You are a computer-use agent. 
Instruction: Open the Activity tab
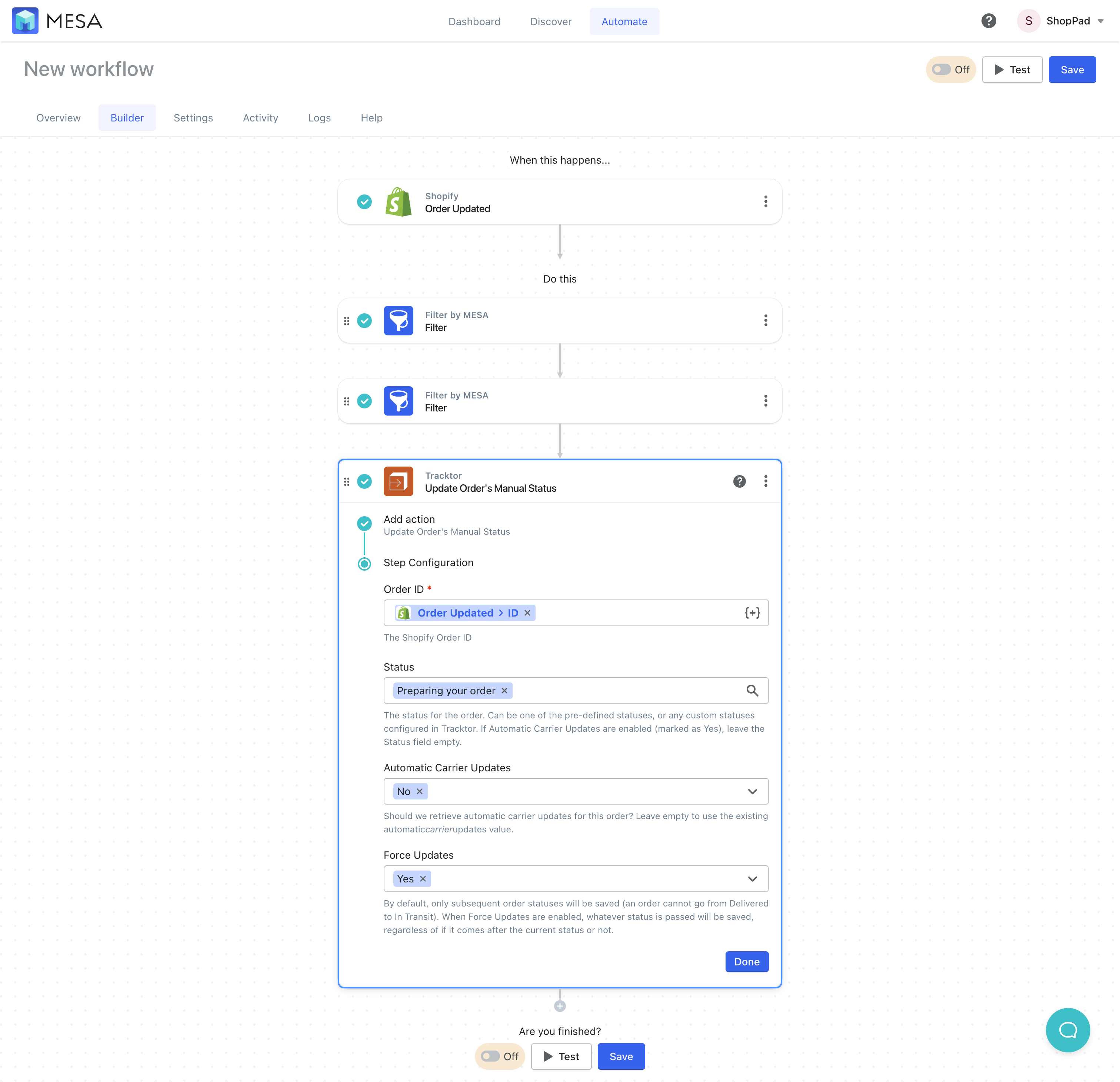pyautogui.click(x=261, y=118)
